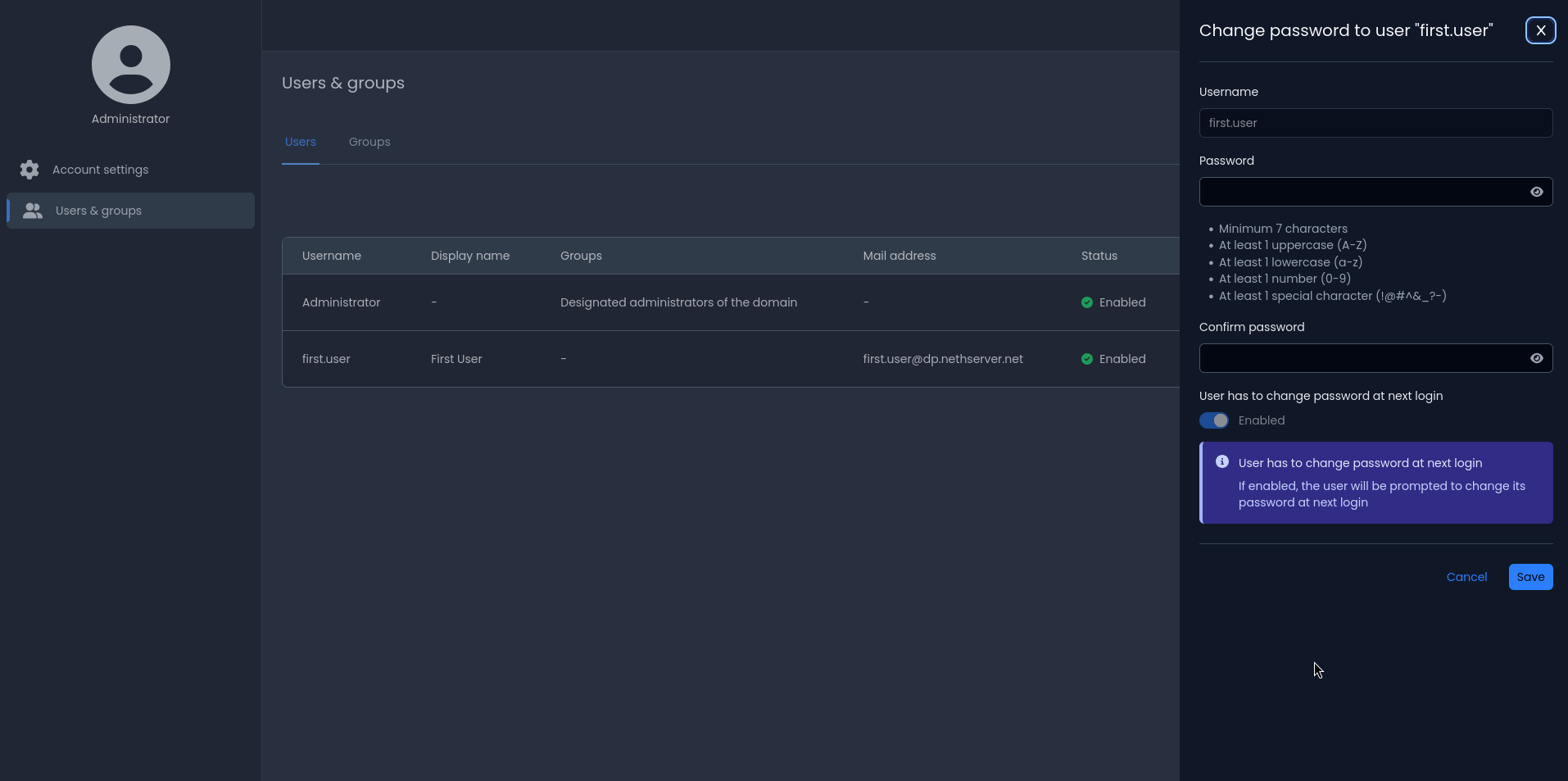The image size is (1568, 781).
Task: Disable change password at next login switch
Action: [1214, 420]
